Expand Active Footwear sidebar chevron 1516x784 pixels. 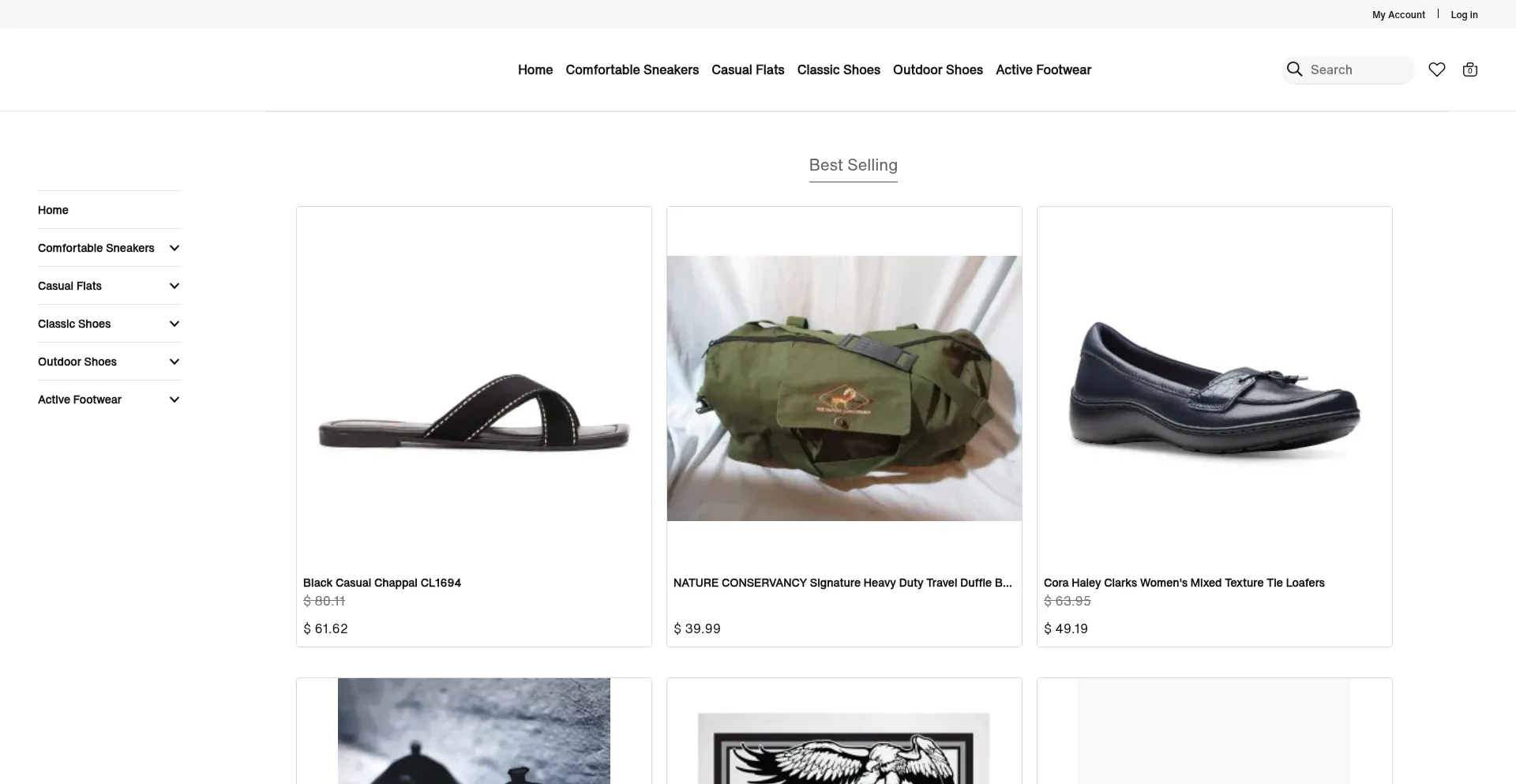tap(174, 400)
